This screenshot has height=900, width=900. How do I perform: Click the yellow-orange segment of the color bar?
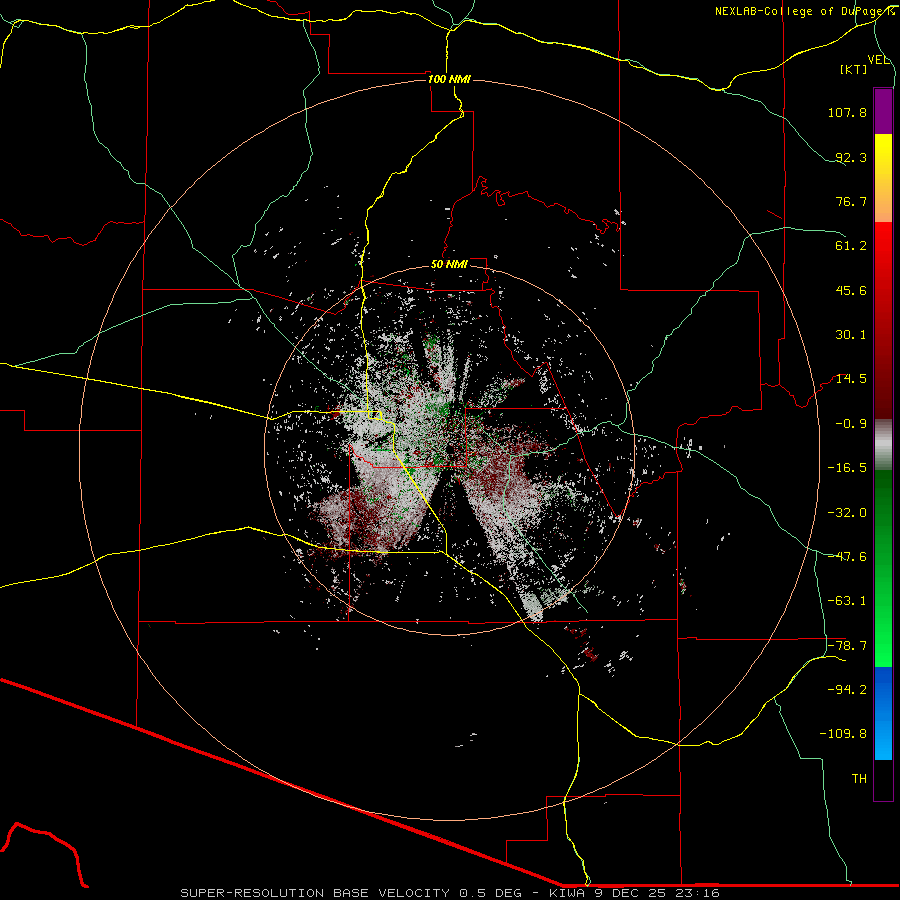(883, 178)
